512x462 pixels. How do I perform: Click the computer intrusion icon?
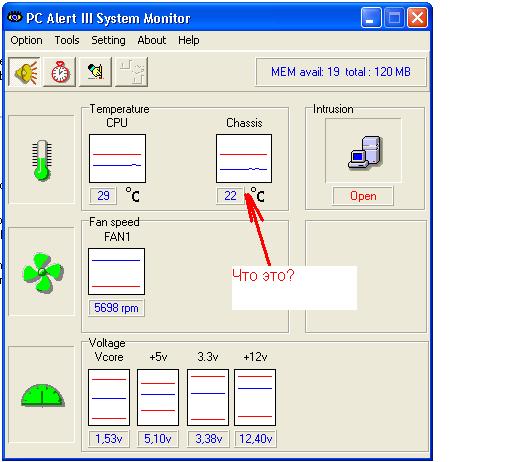point(365,152)
